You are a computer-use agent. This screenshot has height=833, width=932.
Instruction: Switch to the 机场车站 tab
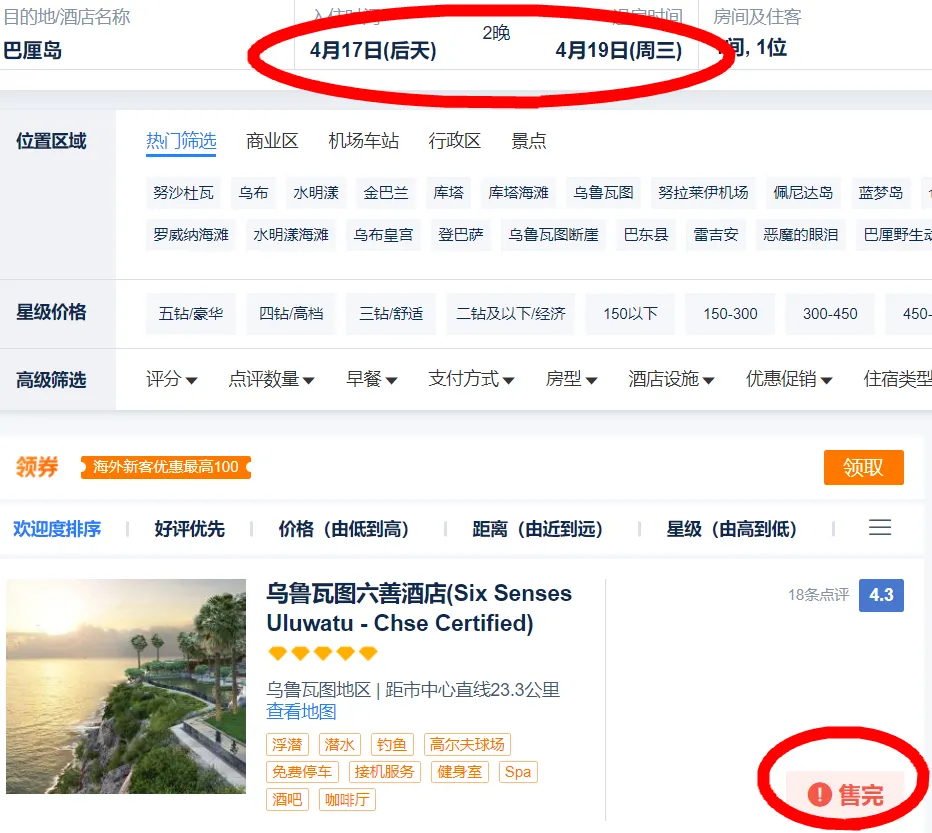coord(363,141)
